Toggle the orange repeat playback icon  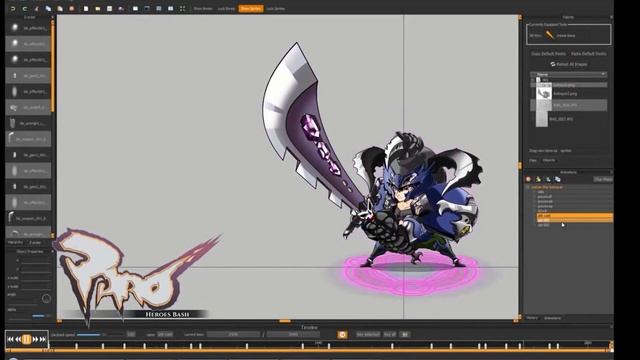342,335
